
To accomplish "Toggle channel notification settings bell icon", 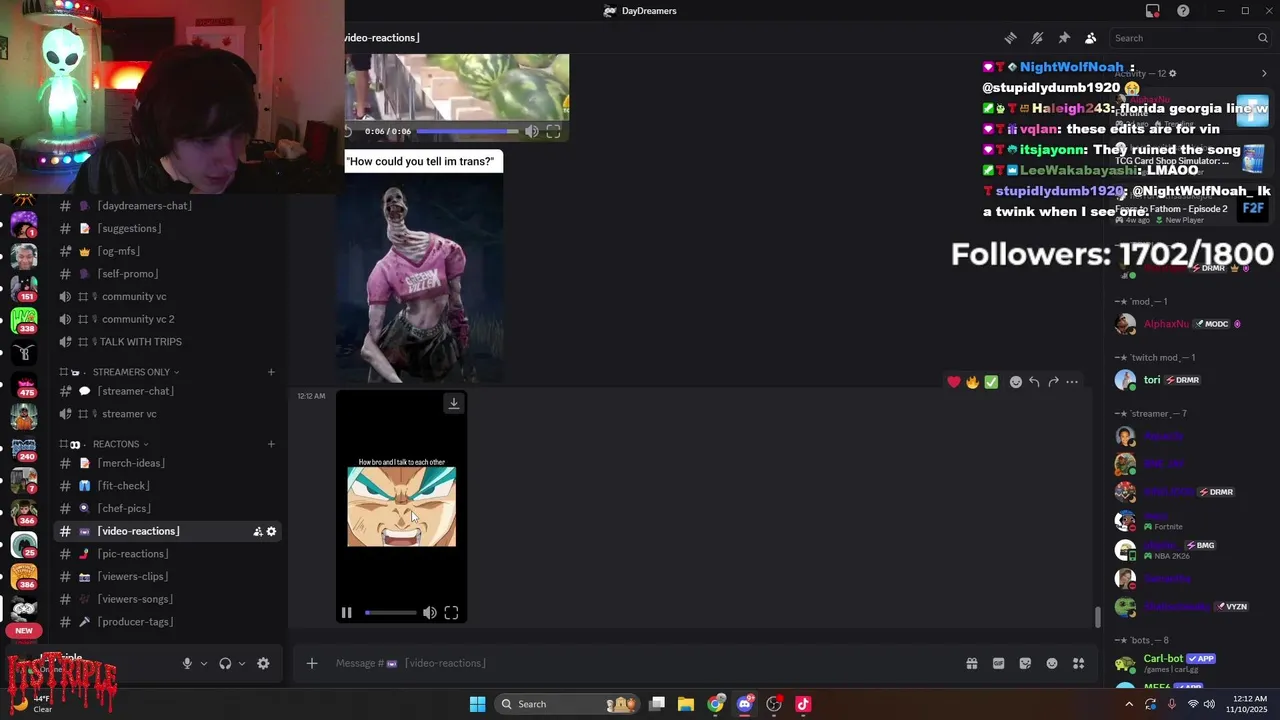I will click(x=1037, y=38).
